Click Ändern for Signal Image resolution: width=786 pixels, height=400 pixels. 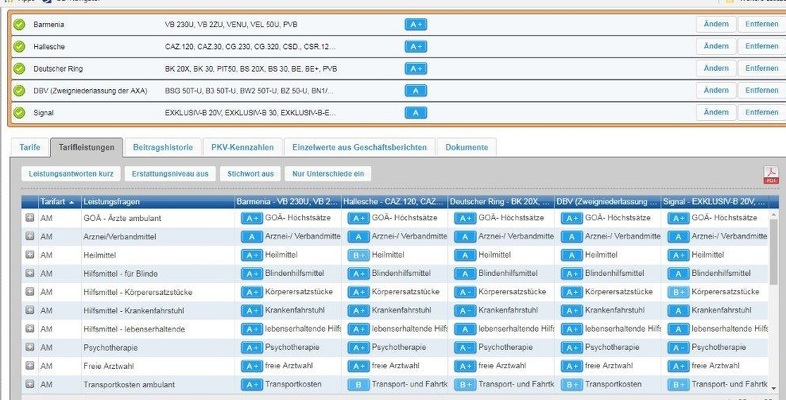point(716,112)
